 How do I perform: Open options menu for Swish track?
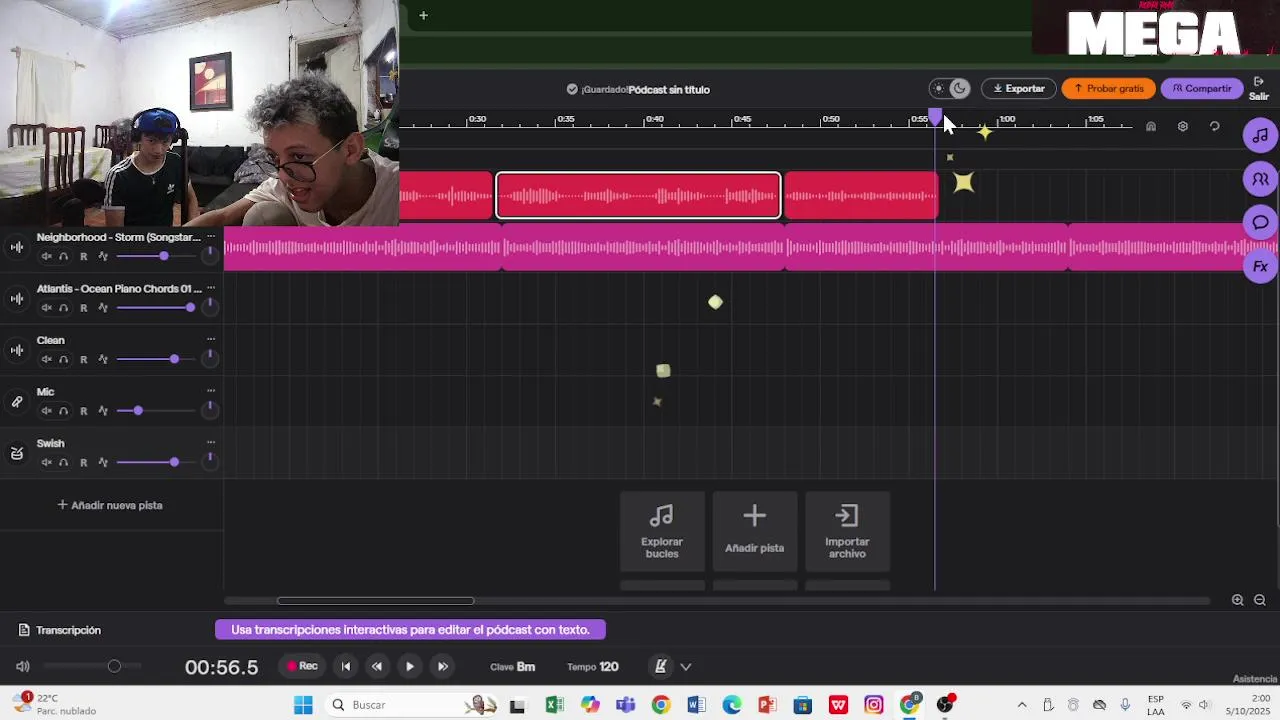211,442
